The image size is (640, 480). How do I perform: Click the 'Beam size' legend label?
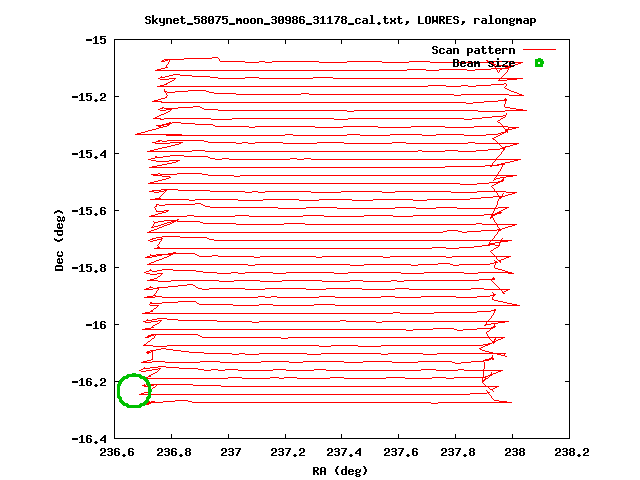[484, 63]
